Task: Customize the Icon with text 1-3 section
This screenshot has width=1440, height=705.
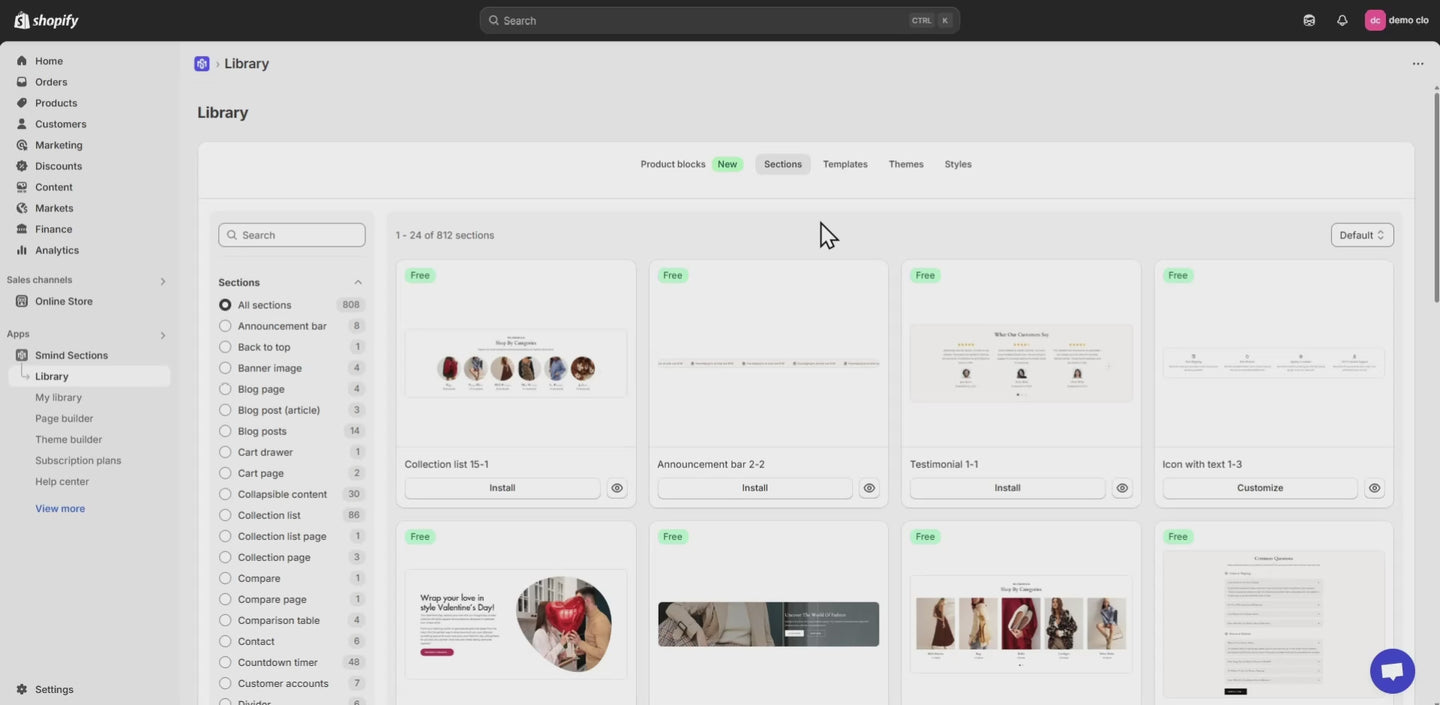Action: point(1259,488)
